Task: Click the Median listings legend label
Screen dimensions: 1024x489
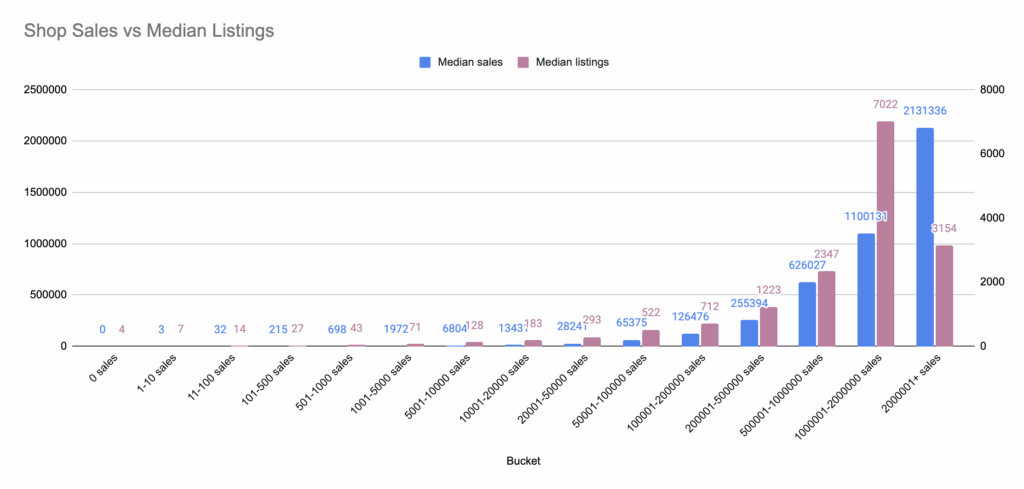Action: (x=570, y=62)
